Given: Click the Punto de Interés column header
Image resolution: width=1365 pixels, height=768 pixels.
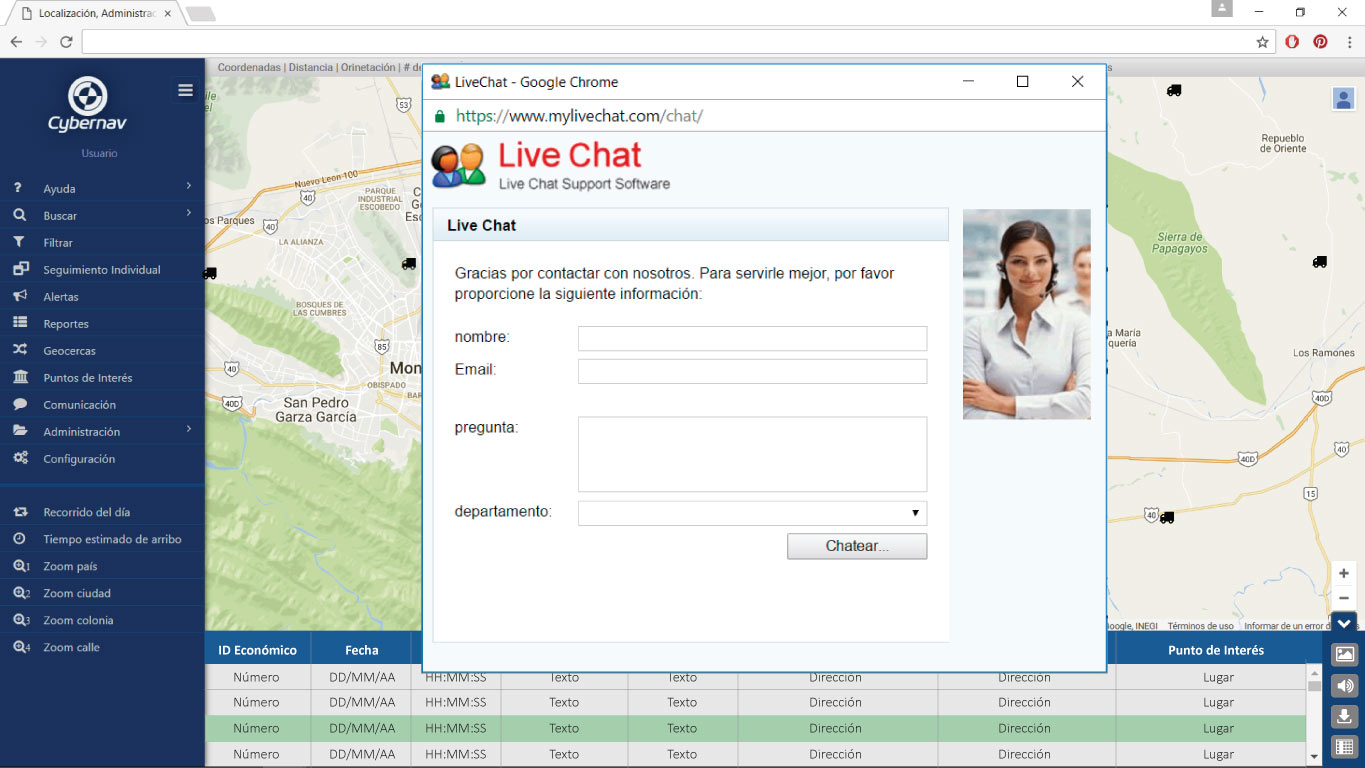Looking at the screenshot, I should click(1216, 650).
